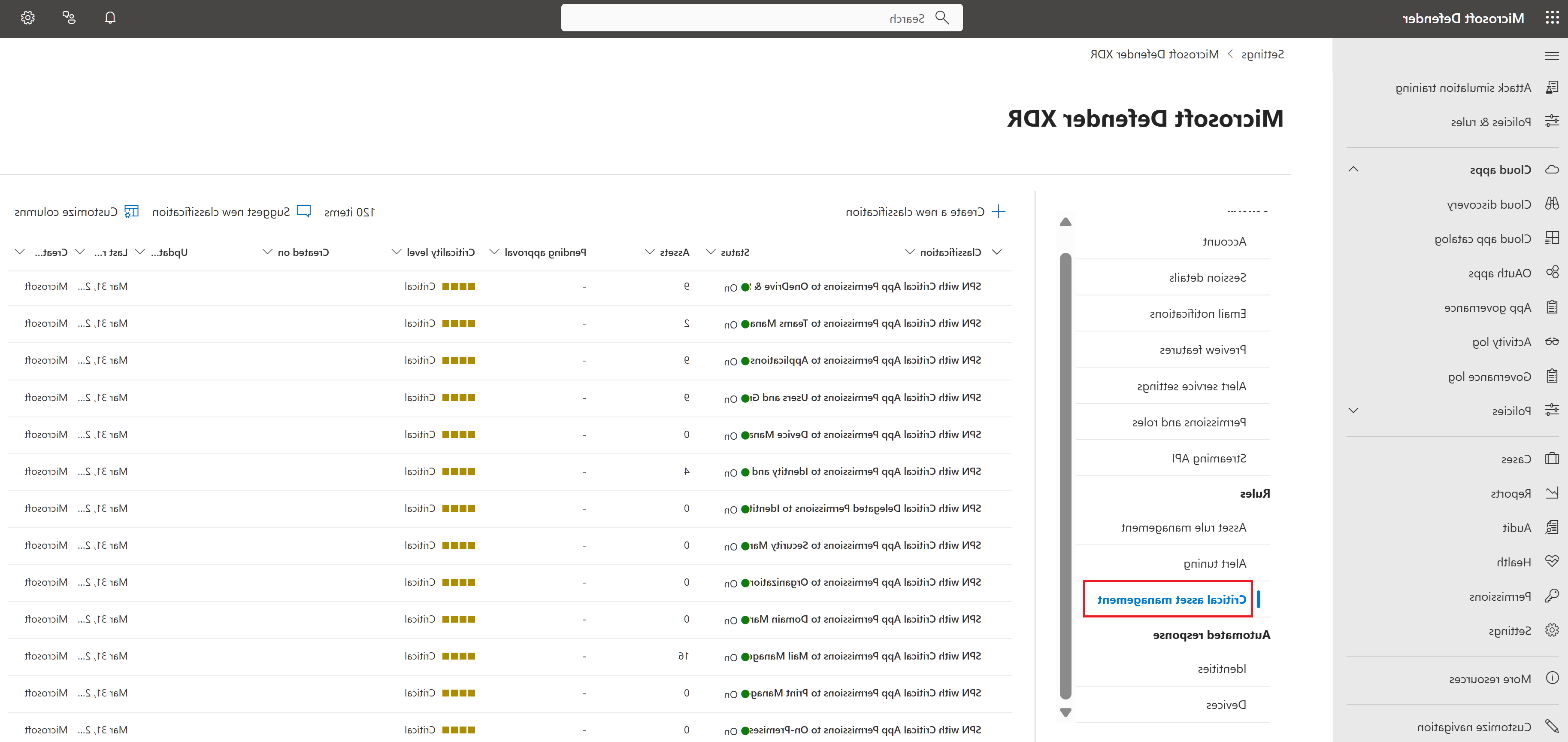Collapse navigation with the hamburger icon

tap(1552, 56)
